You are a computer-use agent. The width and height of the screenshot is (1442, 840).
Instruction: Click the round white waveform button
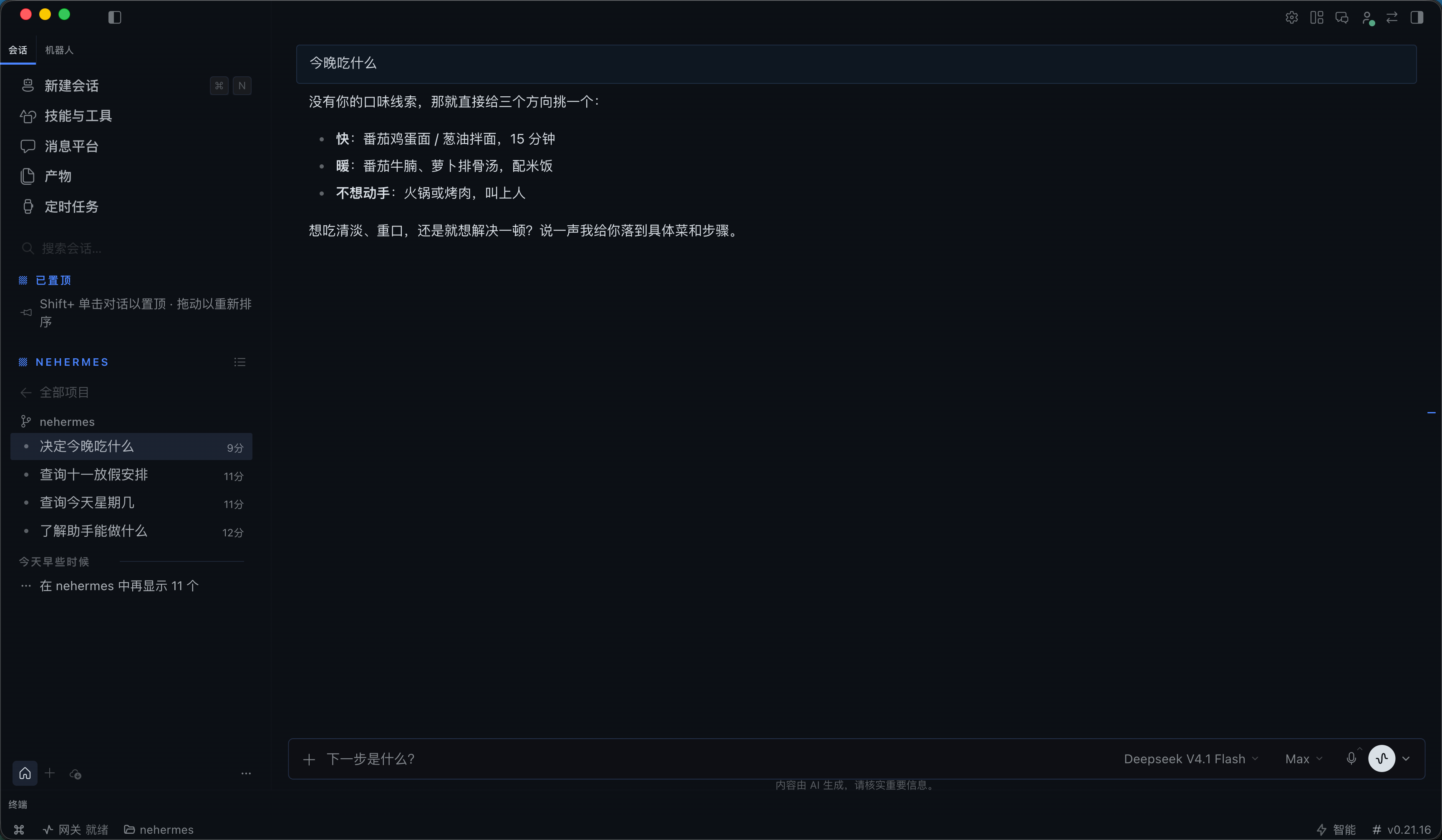click(1382, 759)
